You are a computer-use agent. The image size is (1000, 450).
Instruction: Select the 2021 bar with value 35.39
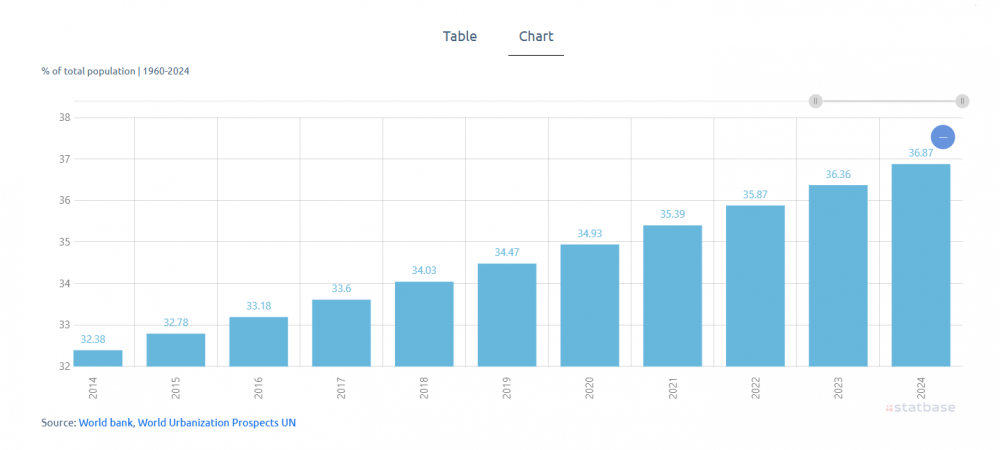672,295
